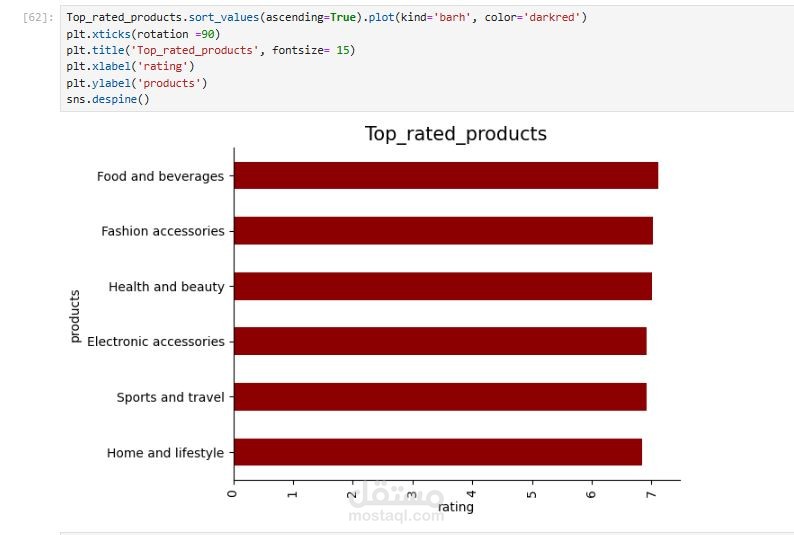Click the plt.xlabel('rating') line
Screen dimensions: 794x535
pos(130,66)
